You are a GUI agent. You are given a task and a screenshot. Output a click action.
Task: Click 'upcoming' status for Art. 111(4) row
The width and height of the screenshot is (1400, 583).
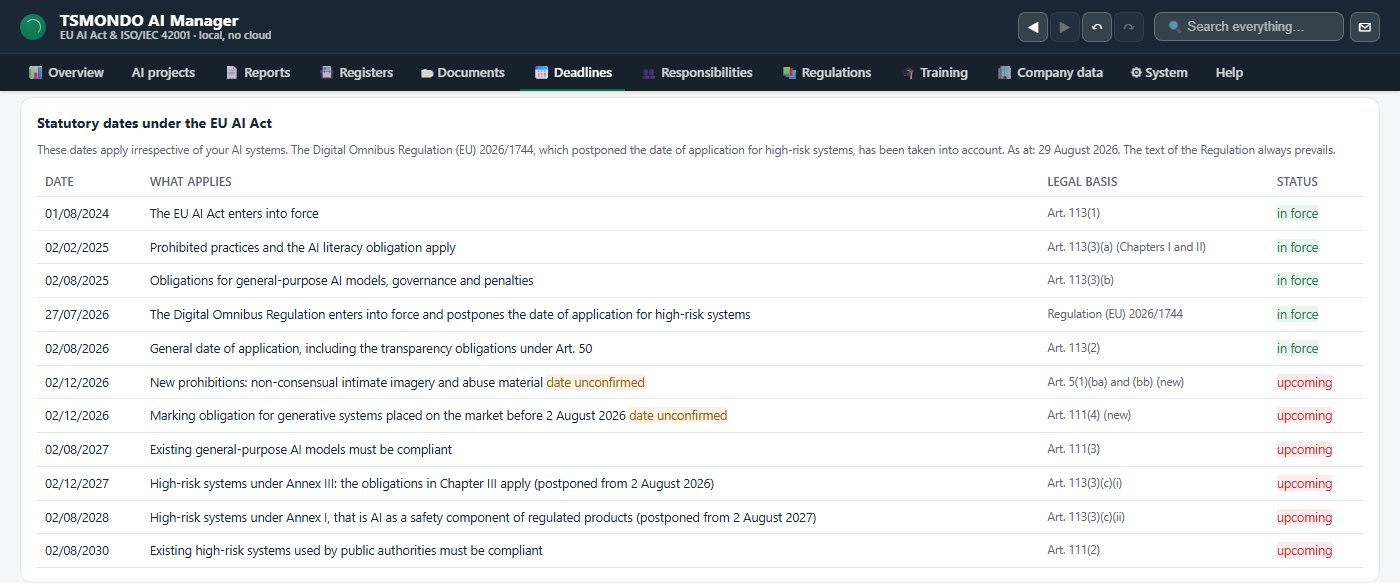click(1304, 415)
